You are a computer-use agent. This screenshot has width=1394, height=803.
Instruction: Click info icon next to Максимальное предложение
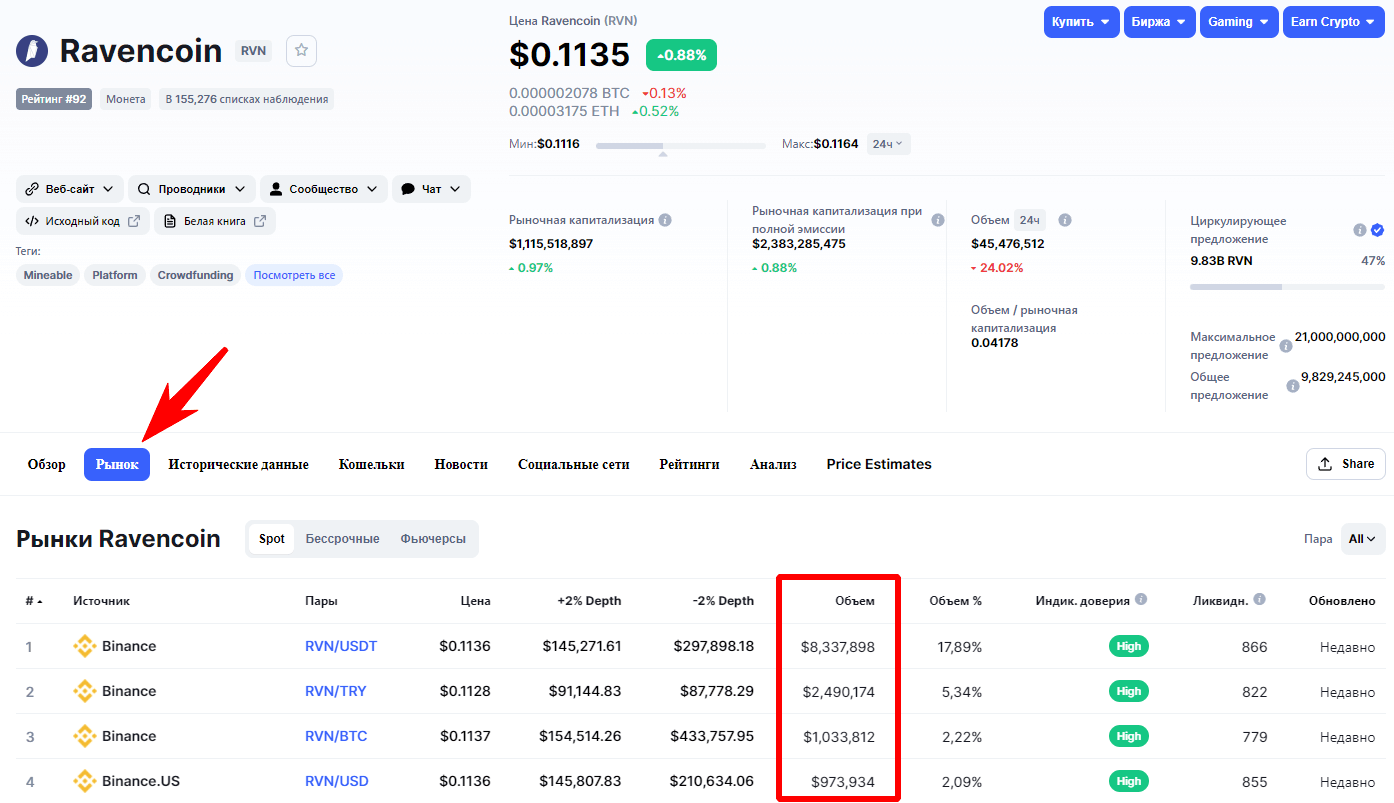1285,346
